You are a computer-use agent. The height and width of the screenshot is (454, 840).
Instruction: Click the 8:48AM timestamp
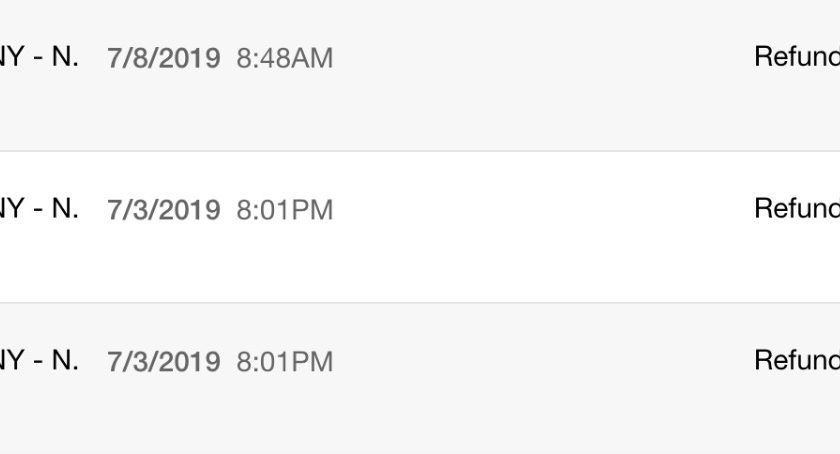coord(284,58)
